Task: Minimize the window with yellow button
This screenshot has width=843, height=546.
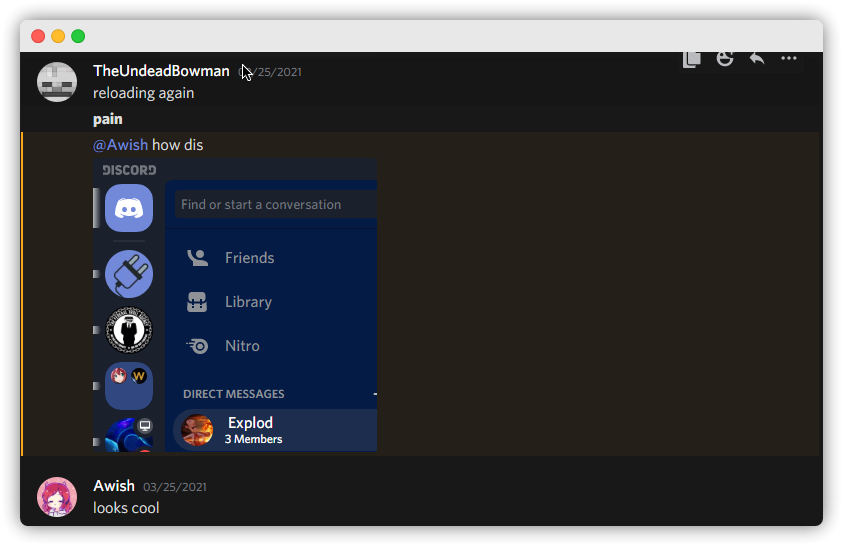Action: (x=58, y=36)
